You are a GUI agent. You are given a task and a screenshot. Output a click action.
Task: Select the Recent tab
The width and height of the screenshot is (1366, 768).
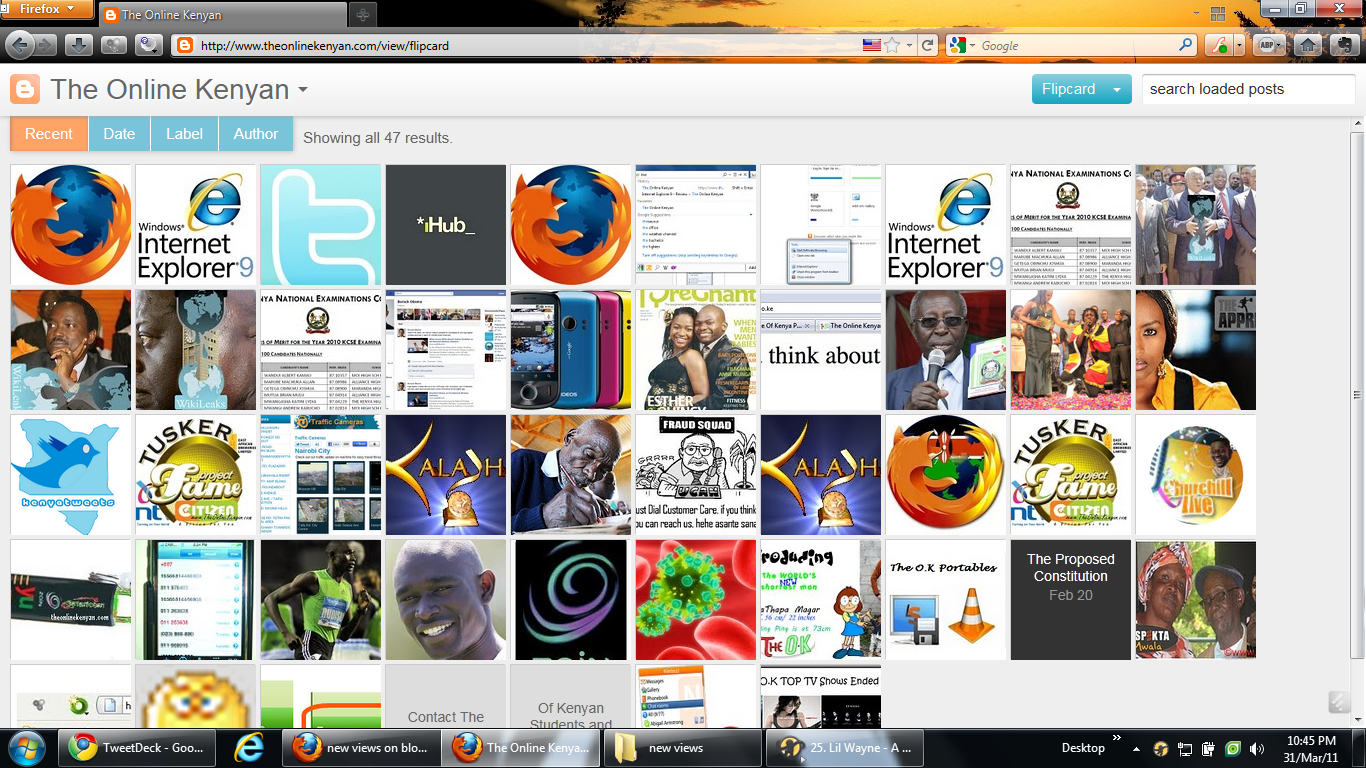(x=49, y=134)
